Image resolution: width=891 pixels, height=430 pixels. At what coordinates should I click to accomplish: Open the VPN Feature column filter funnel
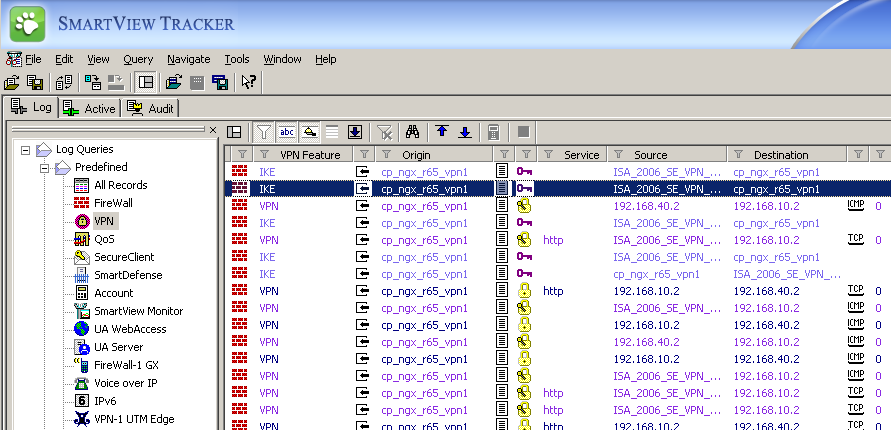pos(264,155)
